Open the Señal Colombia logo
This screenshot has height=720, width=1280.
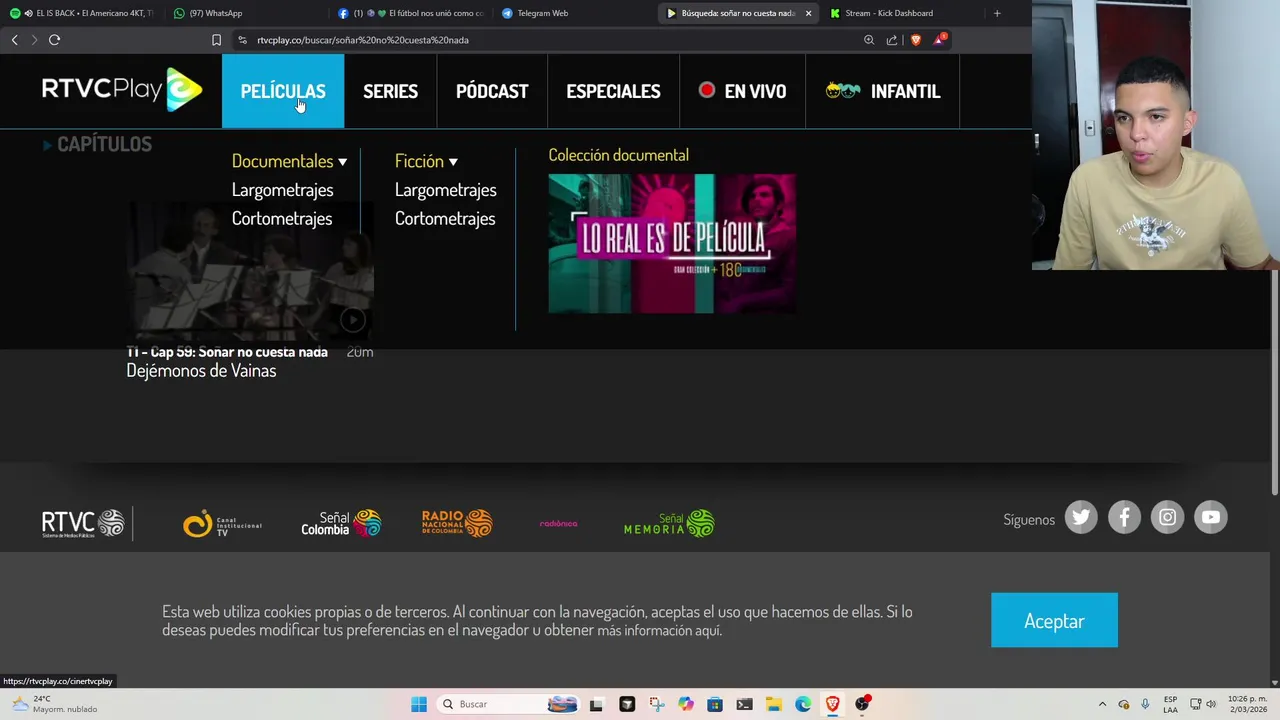tap(341, 523)
